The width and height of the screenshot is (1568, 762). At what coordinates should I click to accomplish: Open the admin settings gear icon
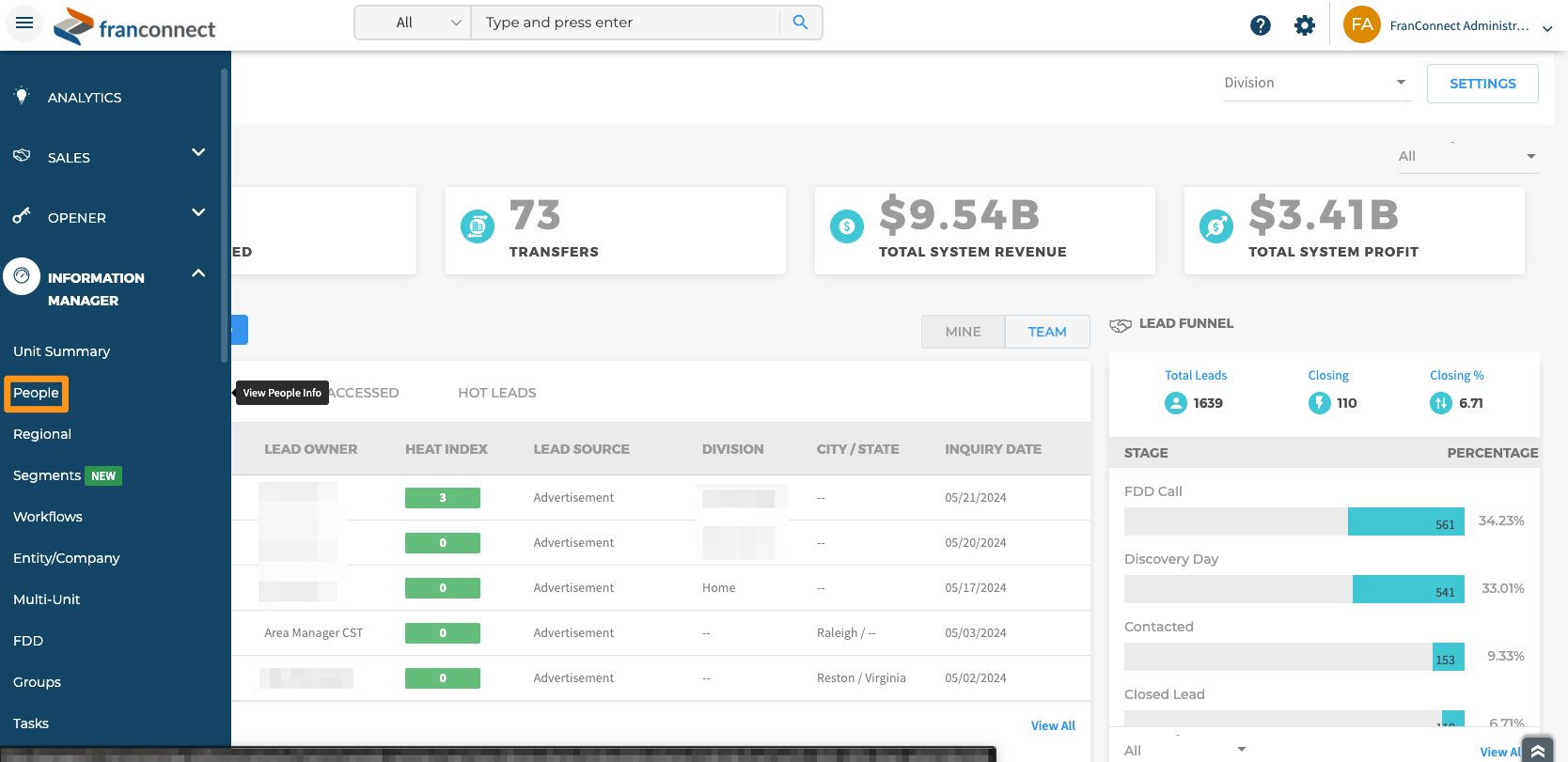click(1305, 25)
